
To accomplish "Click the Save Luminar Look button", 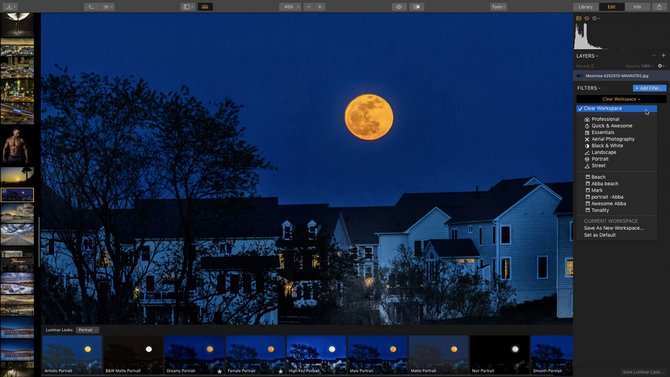I will point(641,372).
